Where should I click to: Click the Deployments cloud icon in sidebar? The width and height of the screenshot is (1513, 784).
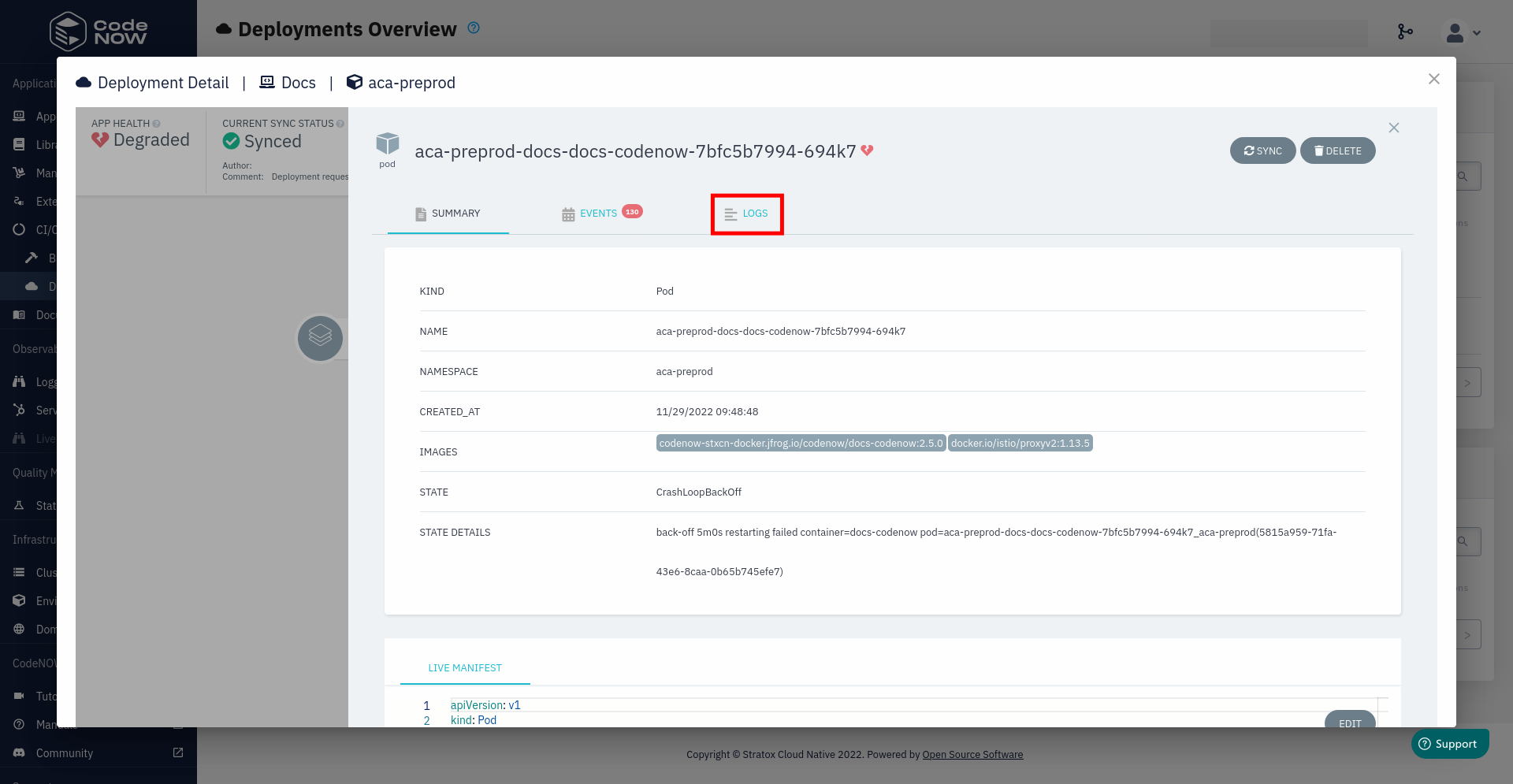pos(32,287)
